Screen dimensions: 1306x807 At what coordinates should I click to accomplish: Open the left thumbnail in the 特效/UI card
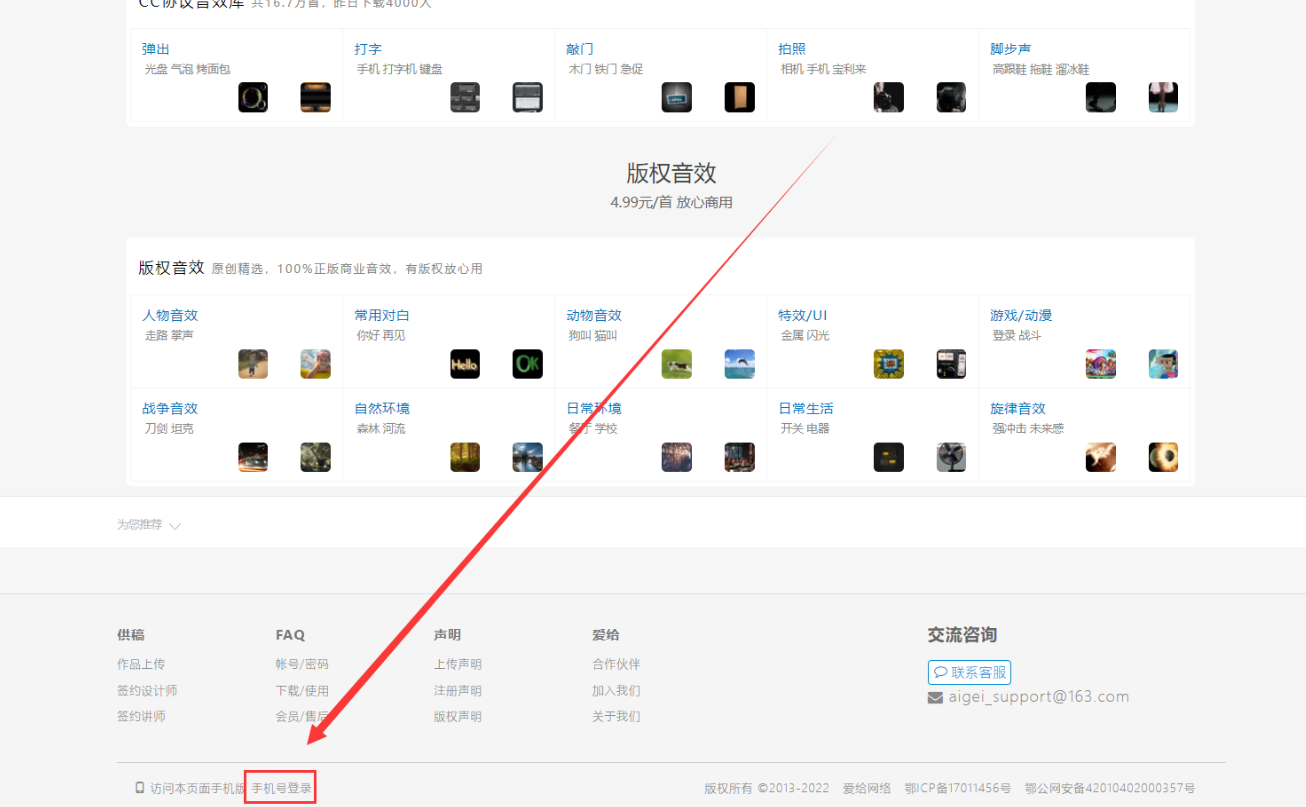[x=889, y=364]
